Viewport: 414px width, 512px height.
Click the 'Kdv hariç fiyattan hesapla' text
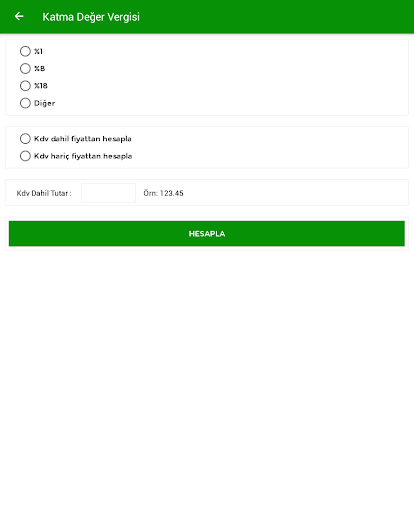click(83, 156)
